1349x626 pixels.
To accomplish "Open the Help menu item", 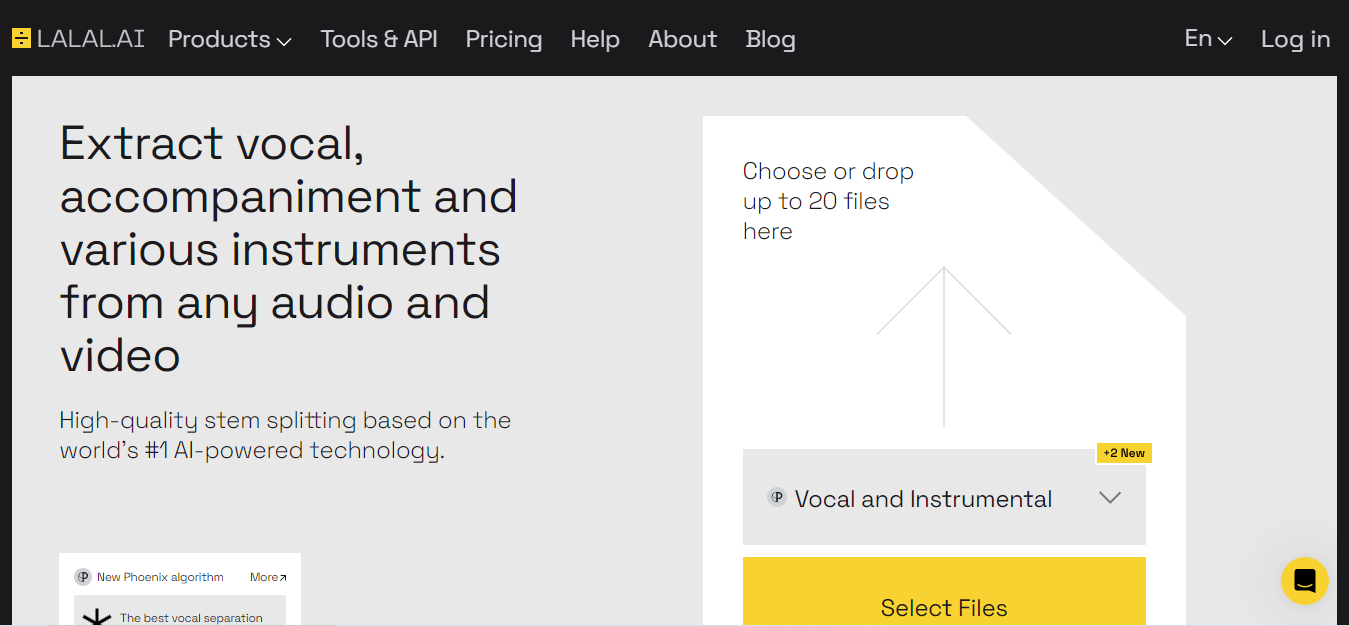I will point(595,39).
